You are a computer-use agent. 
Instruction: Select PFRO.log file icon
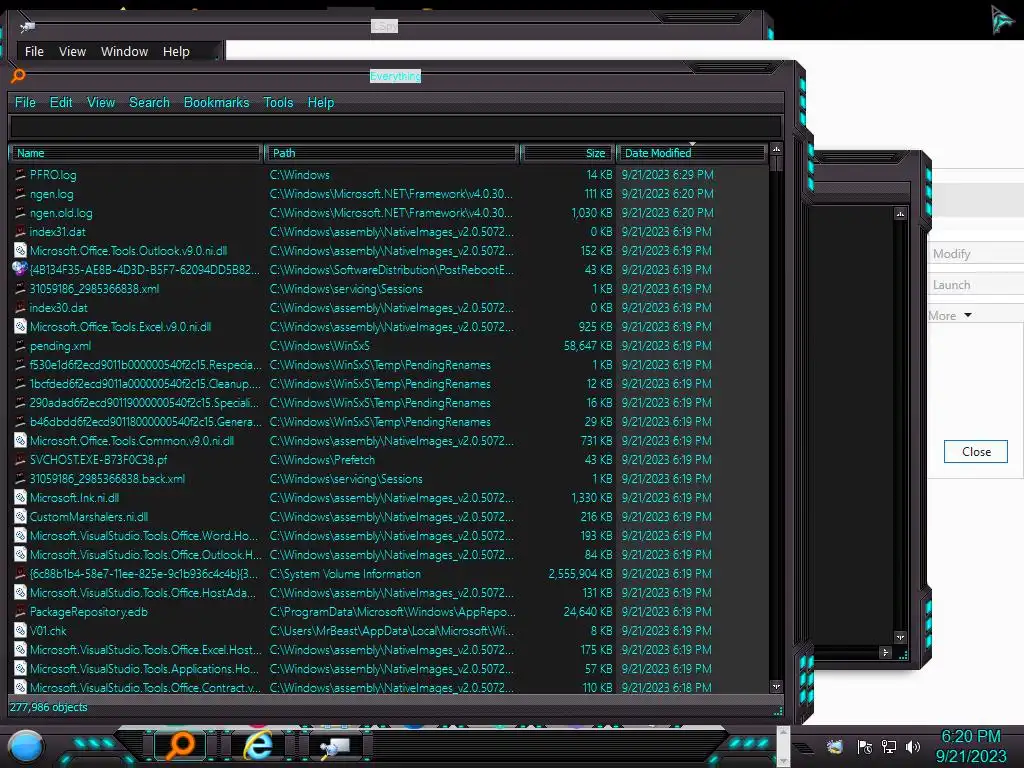[x=20, y=175]
